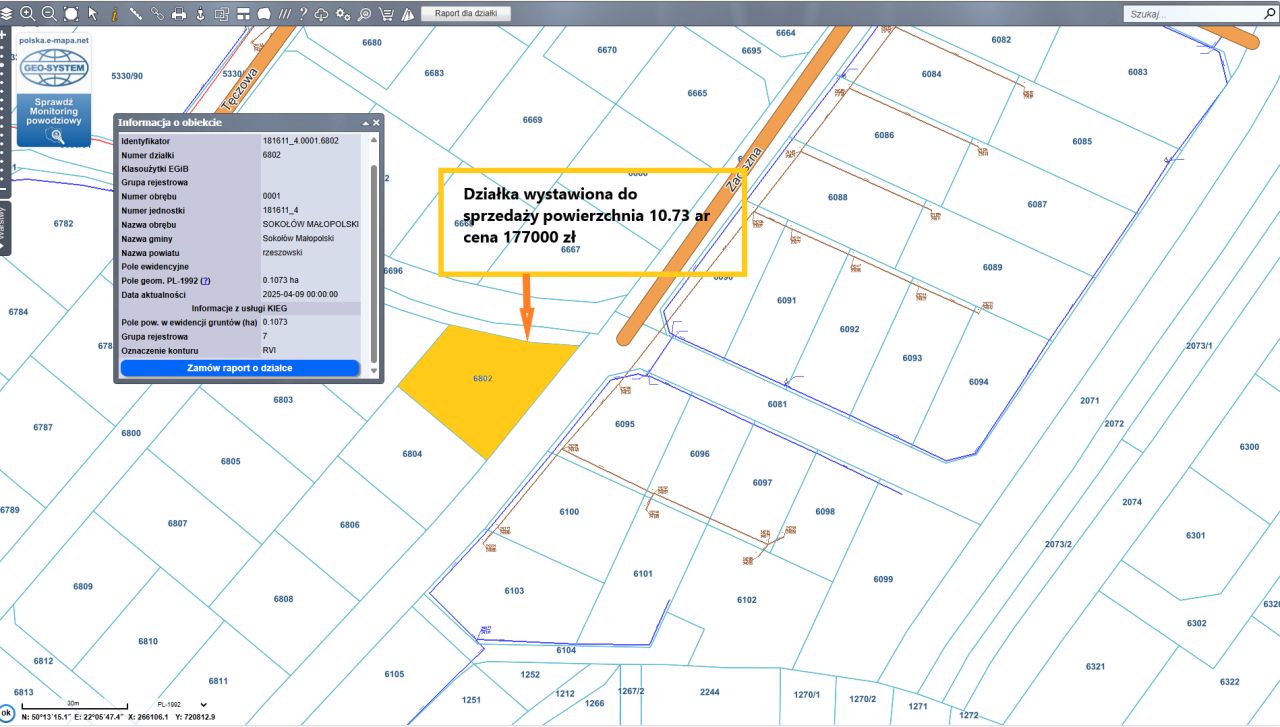Click 'SOKOŁÓW MAŁOPOLSKI' district name value
The image size is (1280, 727).
coord(310,224)
